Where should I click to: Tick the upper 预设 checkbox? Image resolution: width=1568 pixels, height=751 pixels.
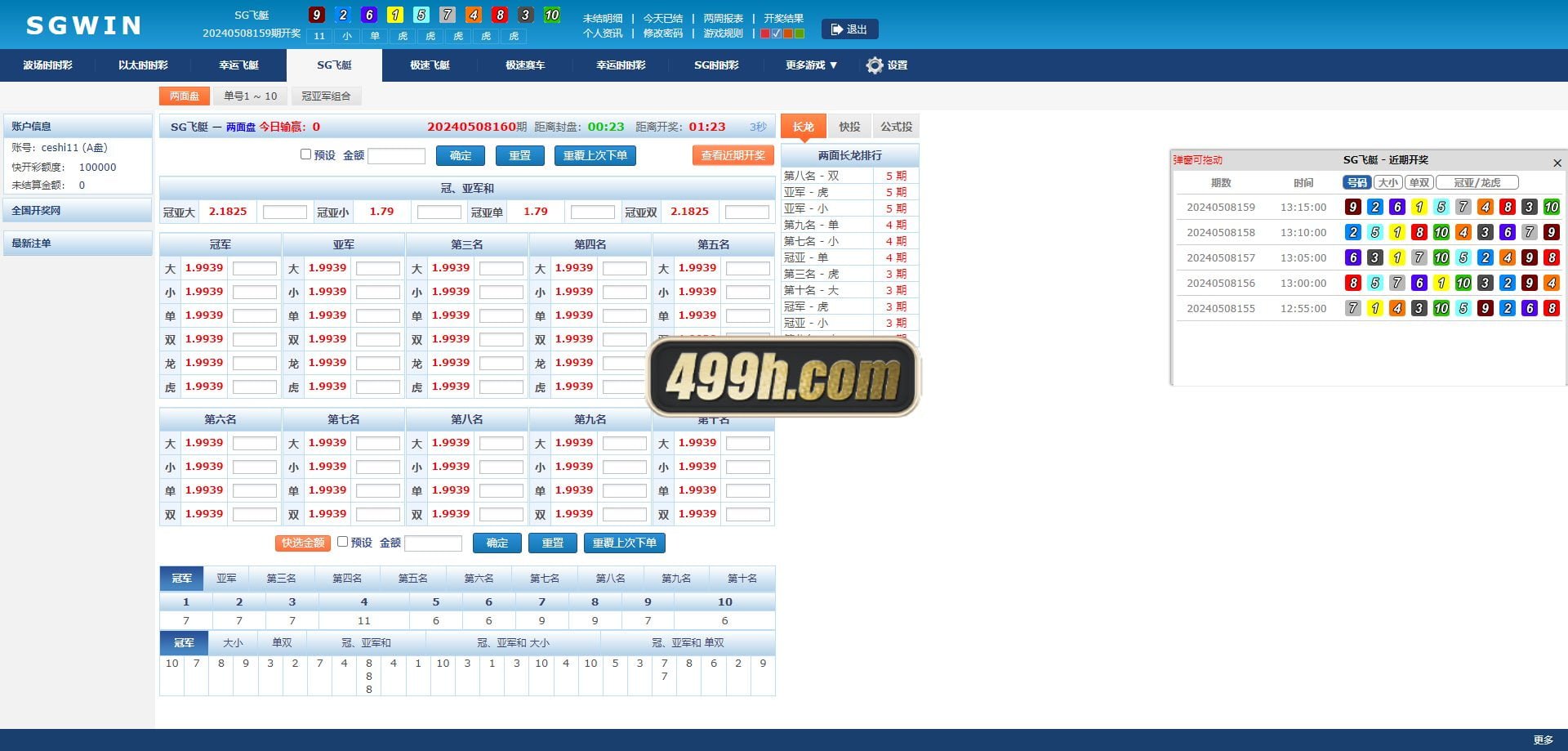[305, 154]
